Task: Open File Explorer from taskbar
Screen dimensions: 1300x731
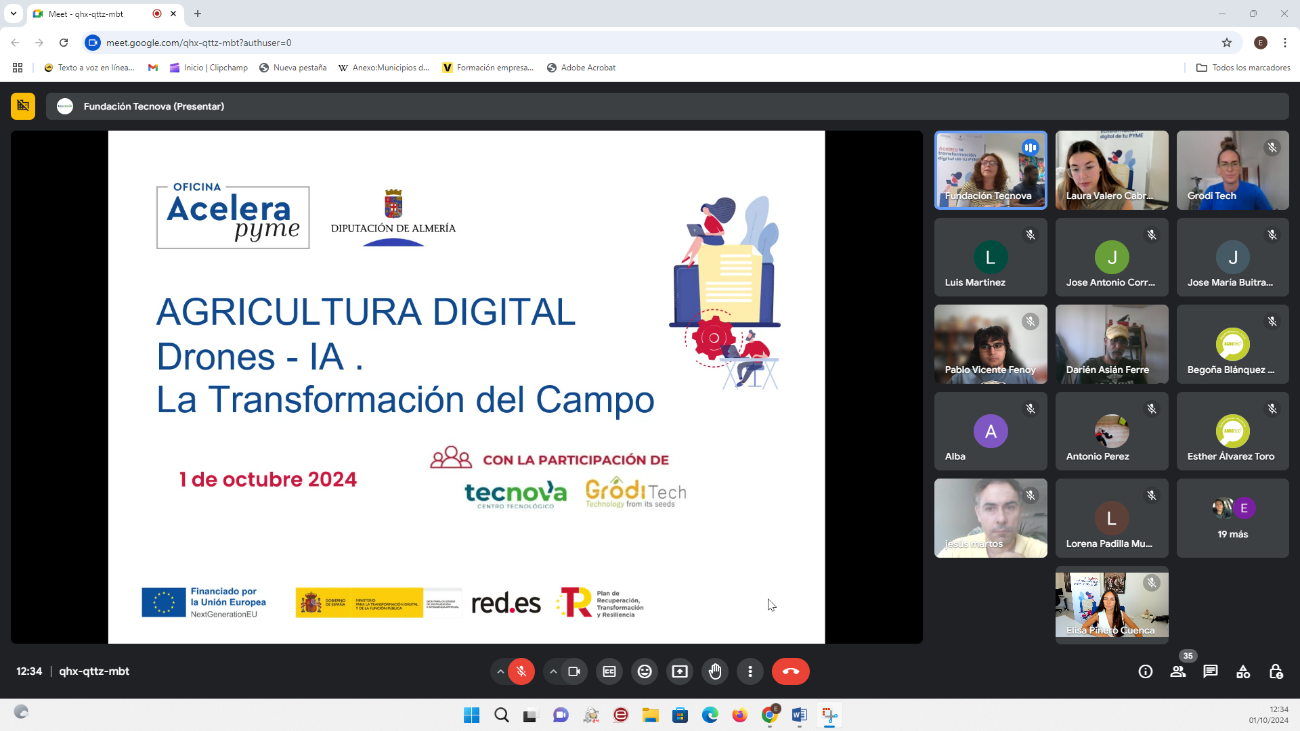Action: (650, 715)
